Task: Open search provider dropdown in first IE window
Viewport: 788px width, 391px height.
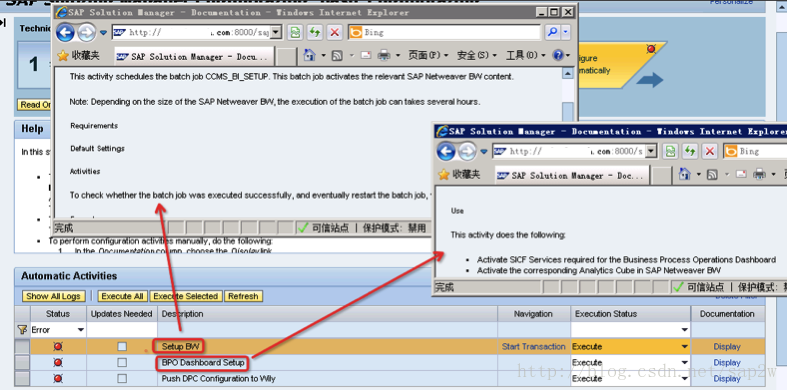Action: (x=566, y=33)
